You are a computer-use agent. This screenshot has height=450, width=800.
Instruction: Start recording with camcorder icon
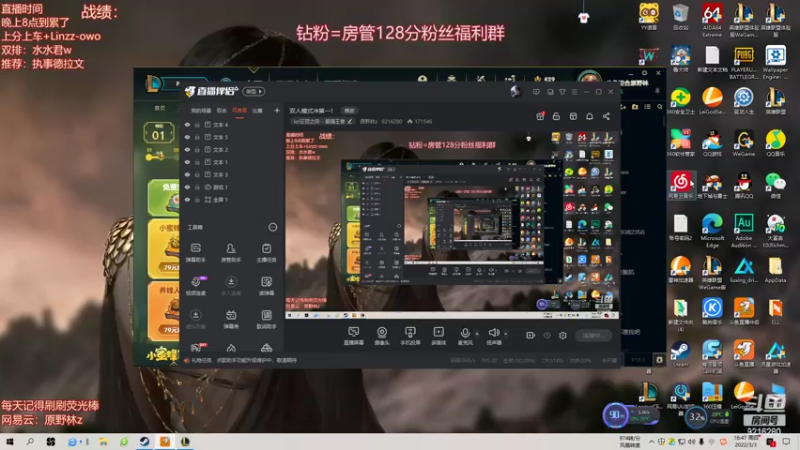pyautogui.click(x=531, y=335)
